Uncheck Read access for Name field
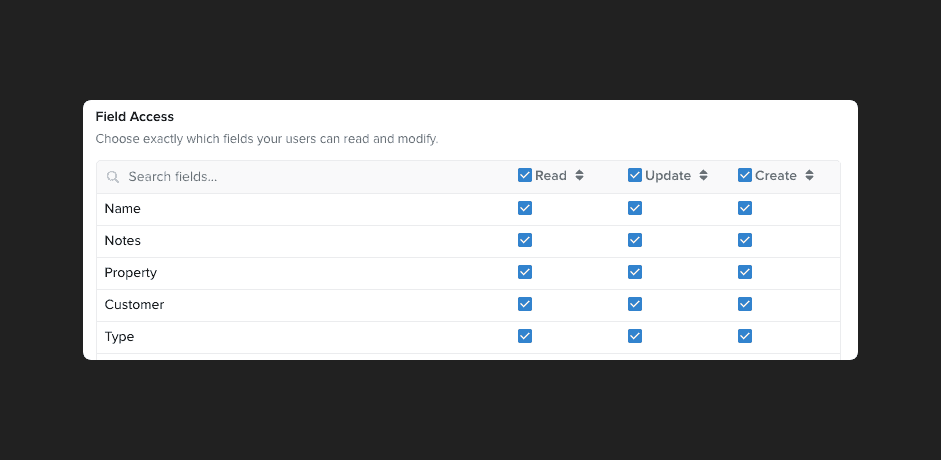This screenshot has height=460, width=941. coord(525,208)
